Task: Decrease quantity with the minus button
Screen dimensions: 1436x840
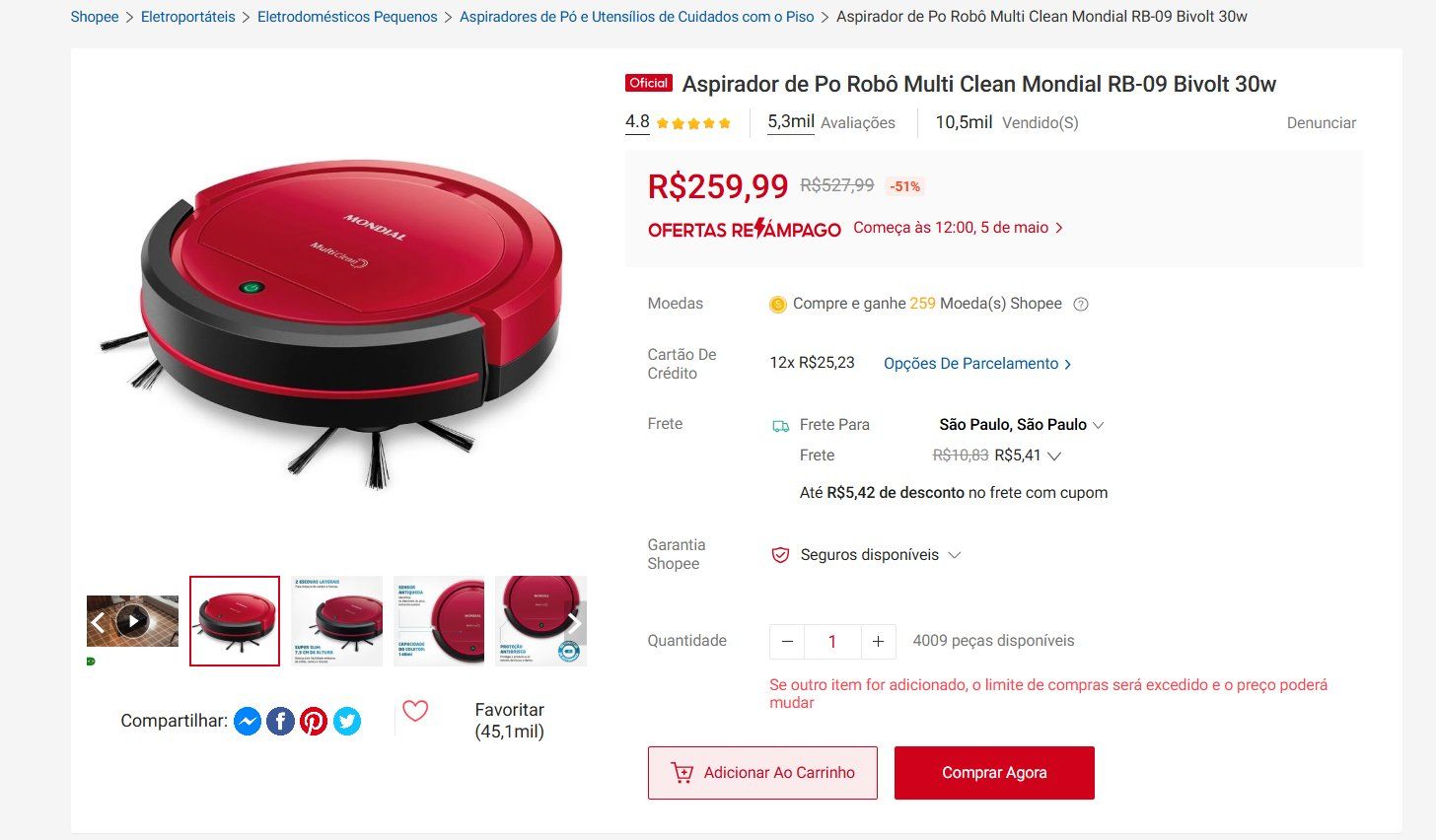Action: 787,642
